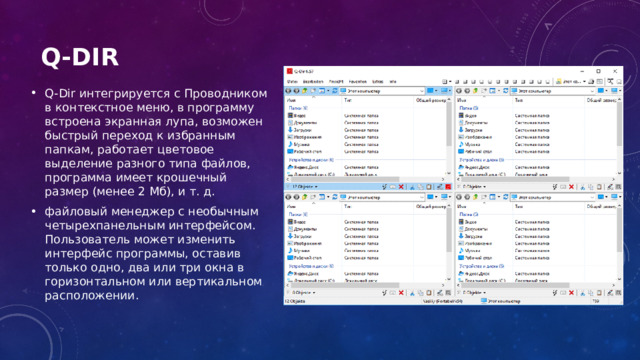Click red X delete in bottom-right pane
The image size is (640, 360).
pos(571,293)
